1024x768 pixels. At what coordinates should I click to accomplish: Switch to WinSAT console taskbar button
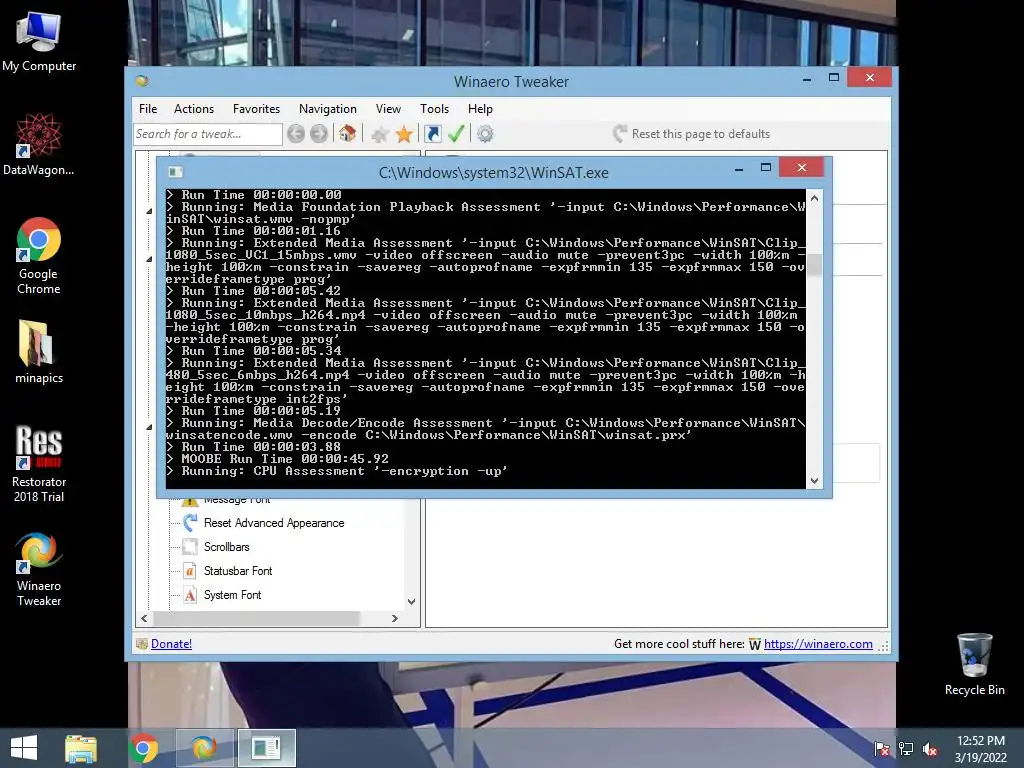[266, 748]
